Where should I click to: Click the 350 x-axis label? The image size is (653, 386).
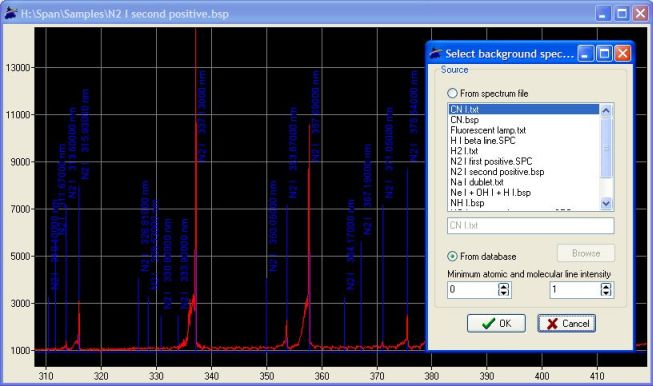[x=267, y=376]
